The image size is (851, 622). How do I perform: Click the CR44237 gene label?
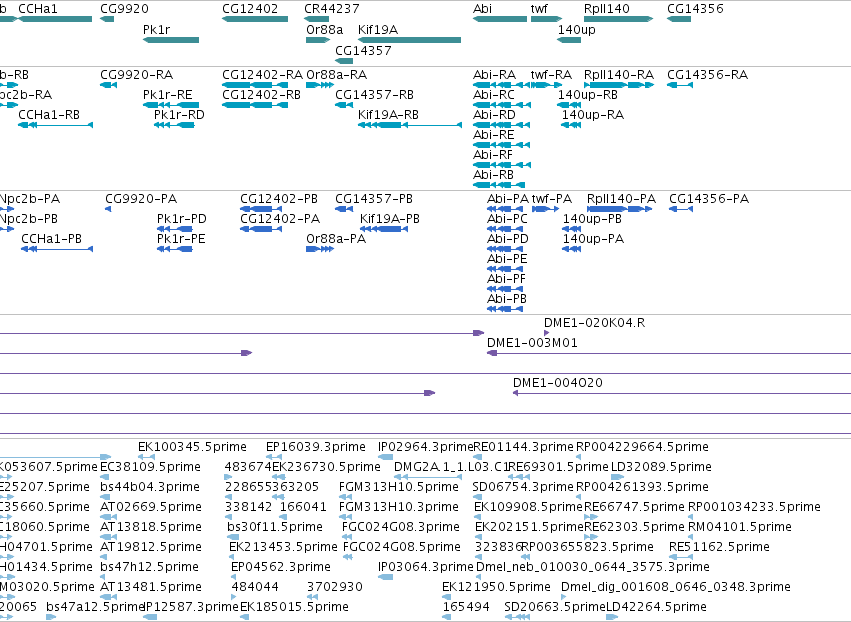click(x=332, y=9)
